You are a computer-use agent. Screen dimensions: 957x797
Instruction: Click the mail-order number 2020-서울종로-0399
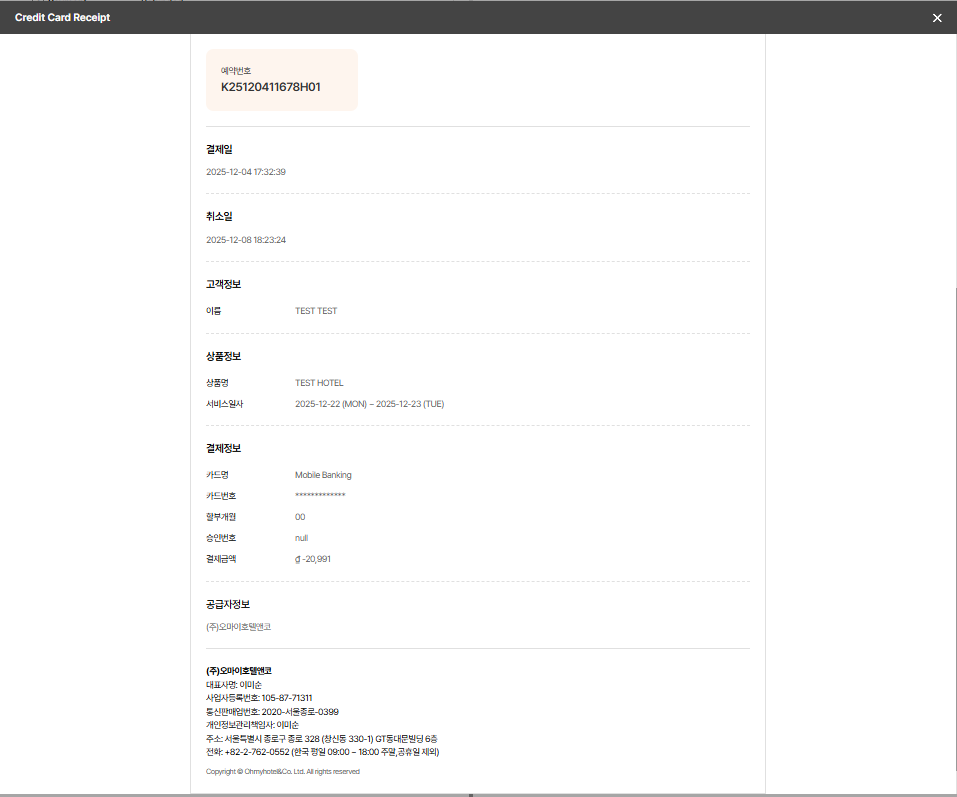300,712
